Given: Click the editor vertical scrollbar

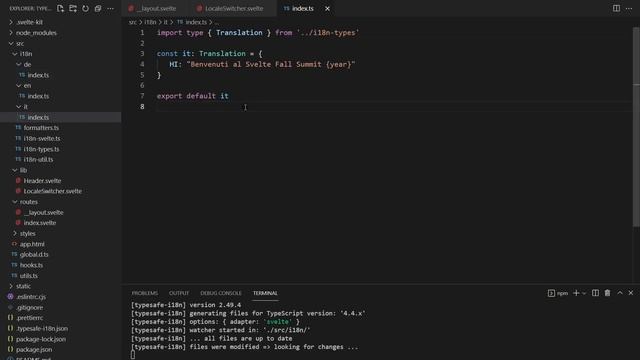Looking at the screenshot, I should [x=636, y=127].
